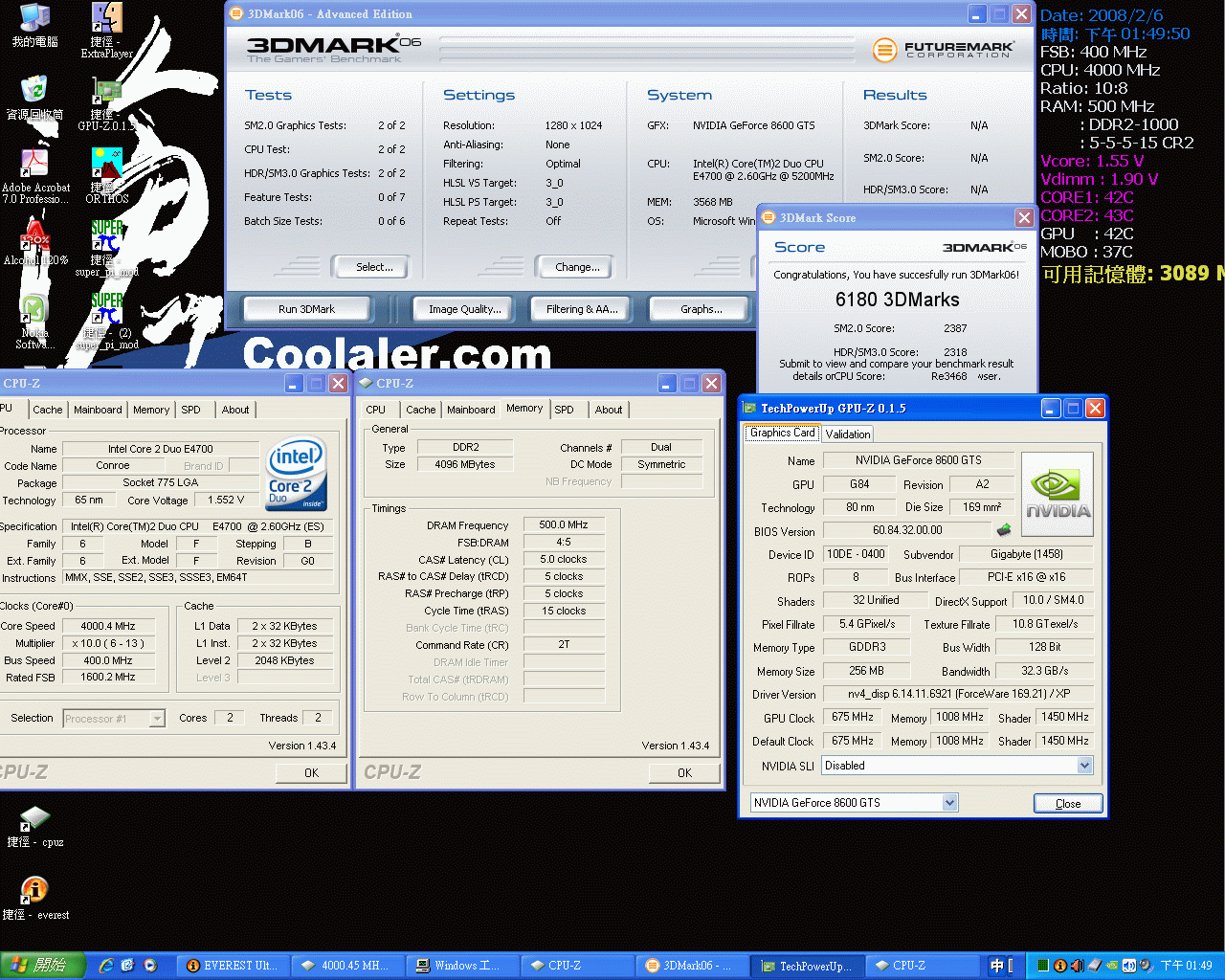The height and width of the screenshot is (980, 1225).
Task: Switch to the EVEREST Ultimate taskbar item
Action: 233,966
